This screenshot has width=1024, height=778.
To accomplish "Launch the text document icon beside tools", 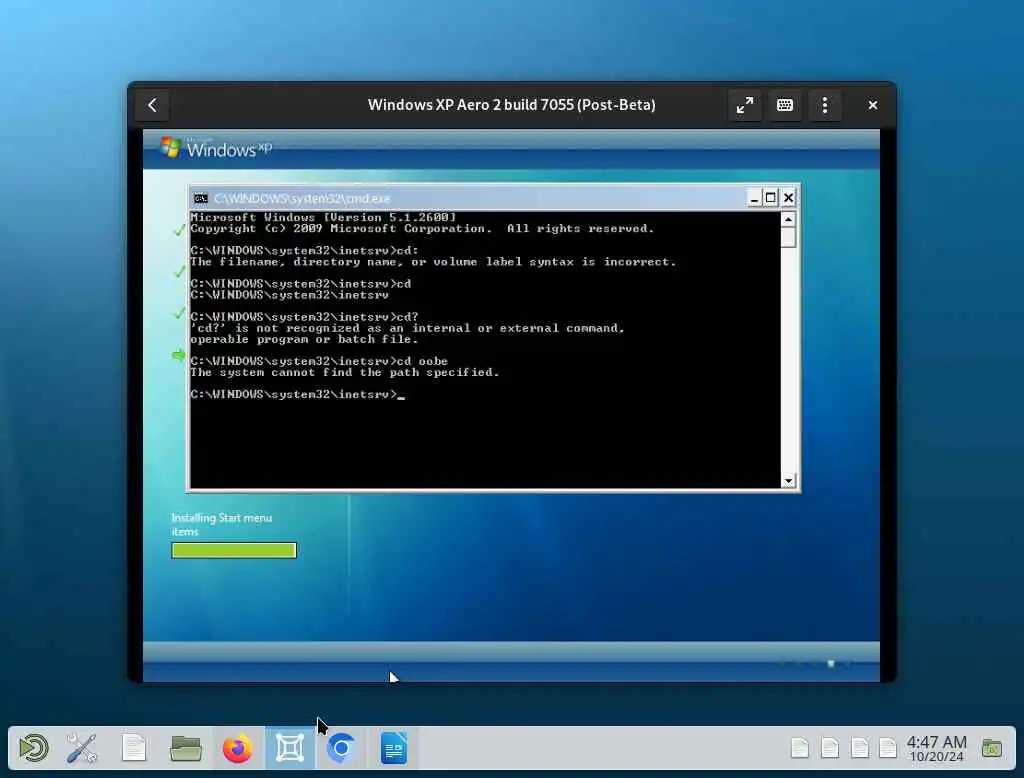I will (x=134, y=748).
